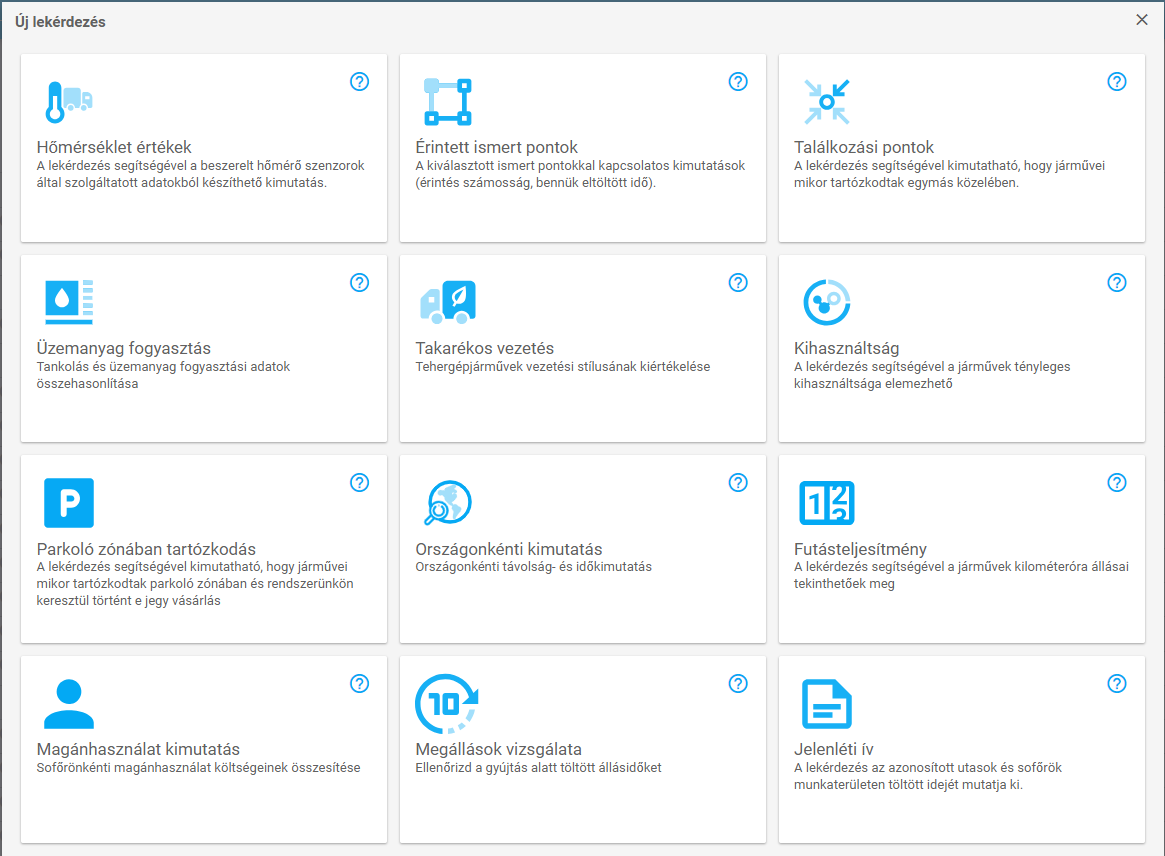Image resolution: width=1165 pixels, height=856 pixels.
Task: Select the Kihasználtság circular chart icon
Action: click(x=826, y=302)
